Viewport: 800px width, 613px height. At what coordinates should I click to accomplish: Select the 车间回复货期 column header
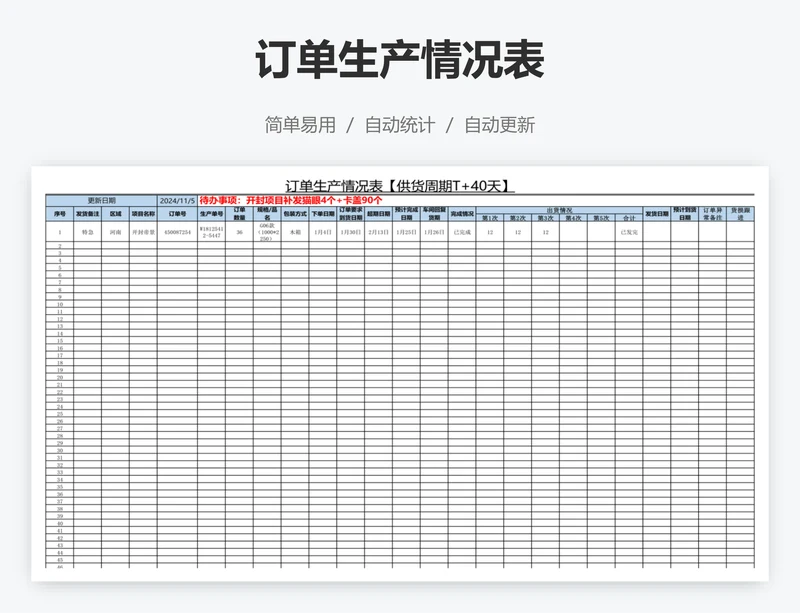pos(434,214)
